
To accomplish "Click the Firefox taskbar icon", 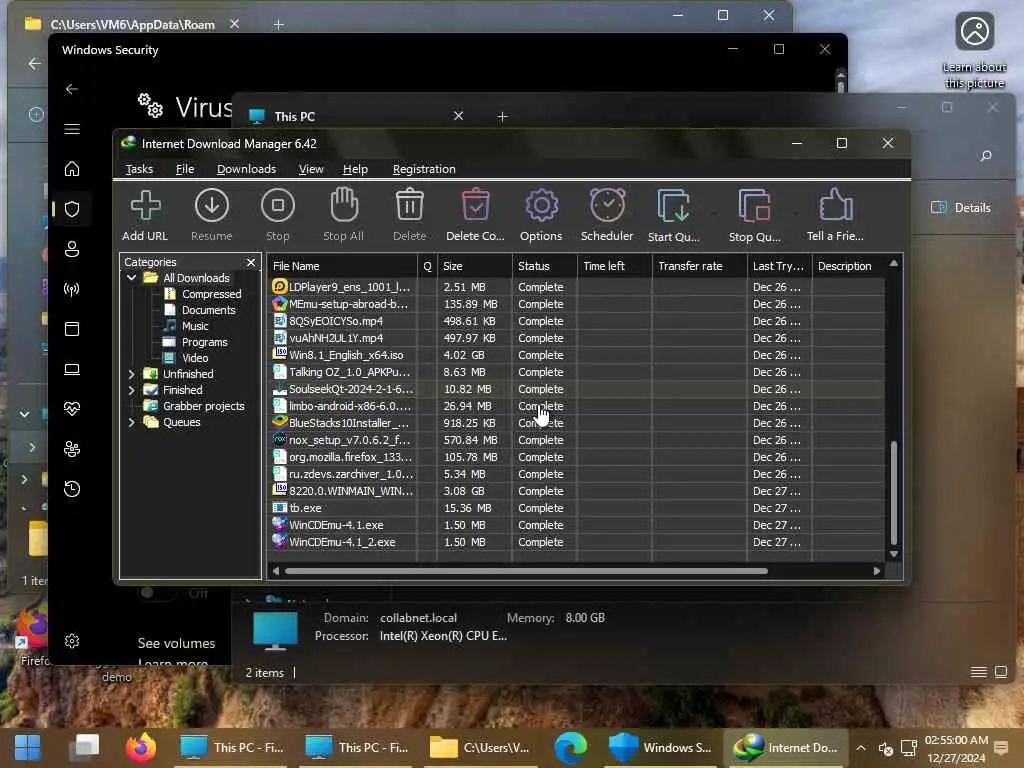I will coord(141,747).
